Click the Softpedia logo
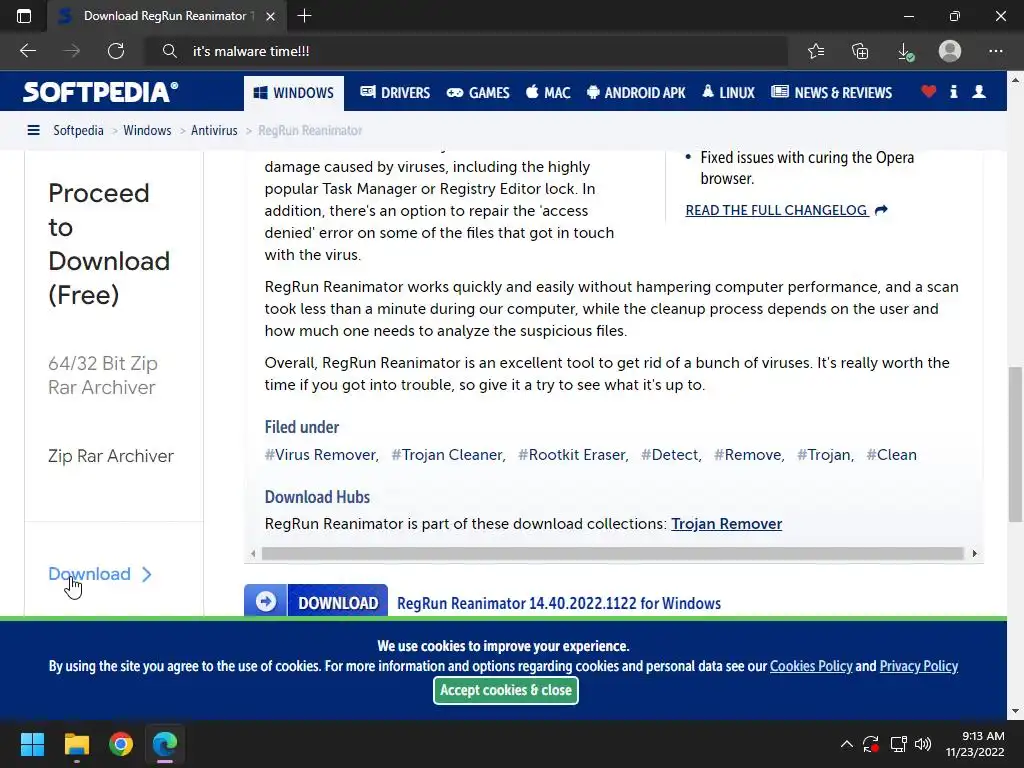This screenshot has height=768, width=1024. pyautogui.click(x=101, y=91)
